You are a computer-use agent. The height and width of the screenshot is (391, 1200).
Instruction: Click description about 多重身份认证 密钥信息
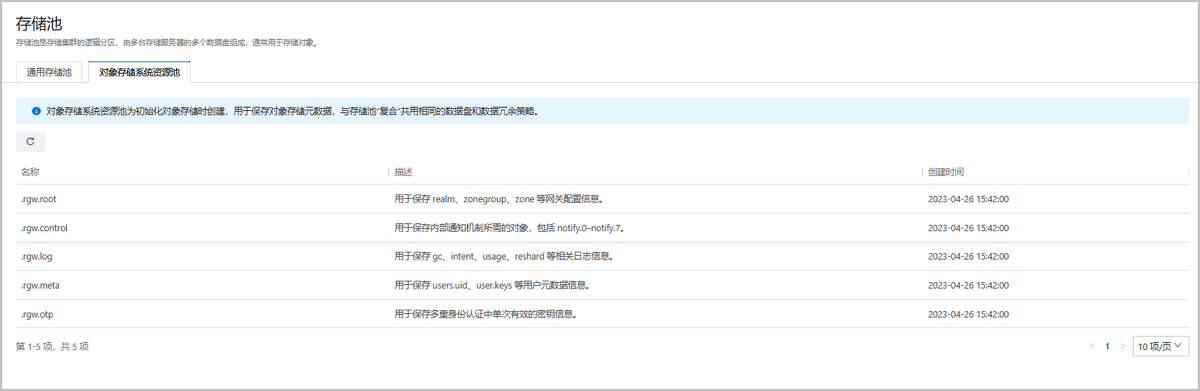click(487, 314)
